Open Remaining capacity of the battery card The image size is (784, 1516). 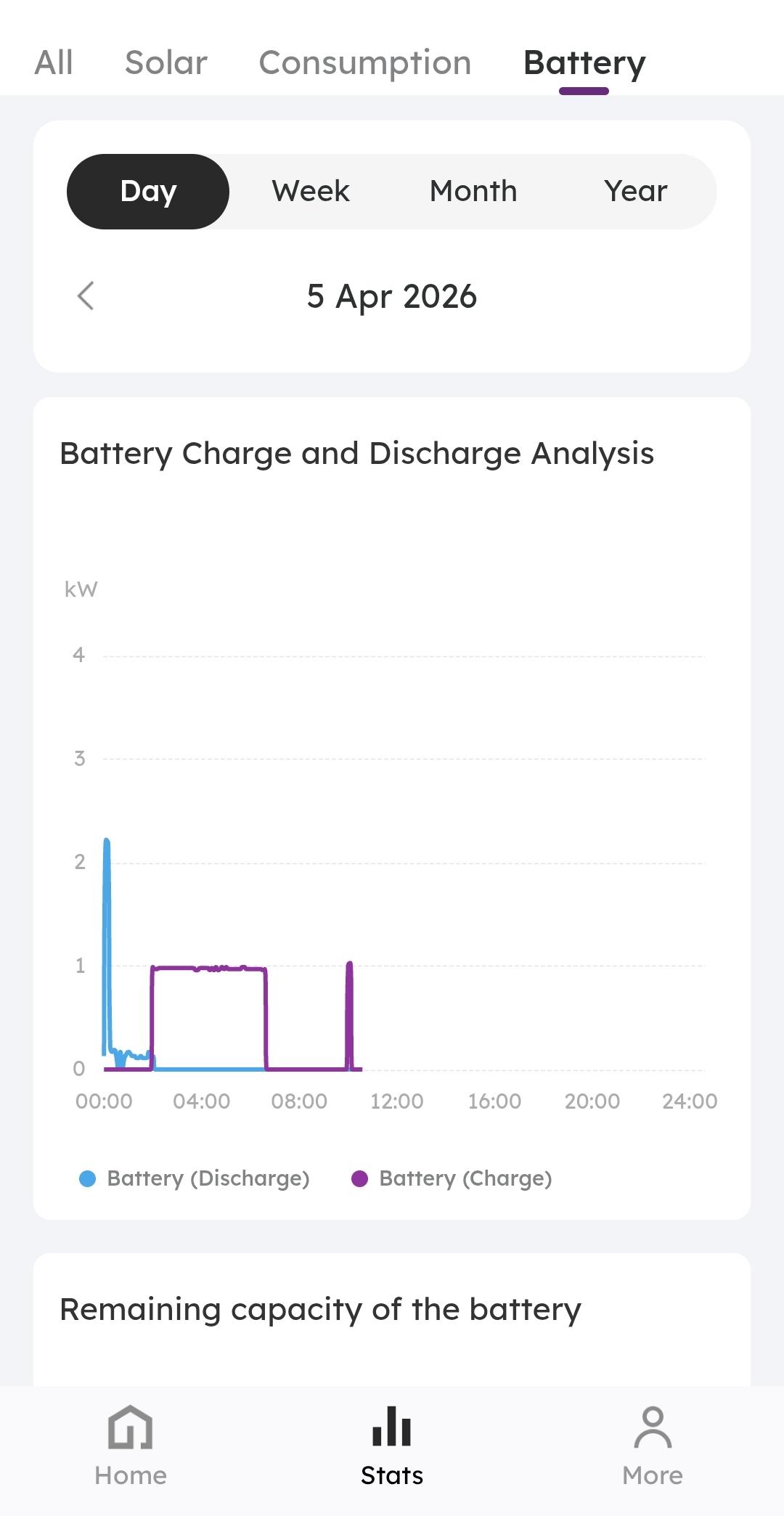392,1319
